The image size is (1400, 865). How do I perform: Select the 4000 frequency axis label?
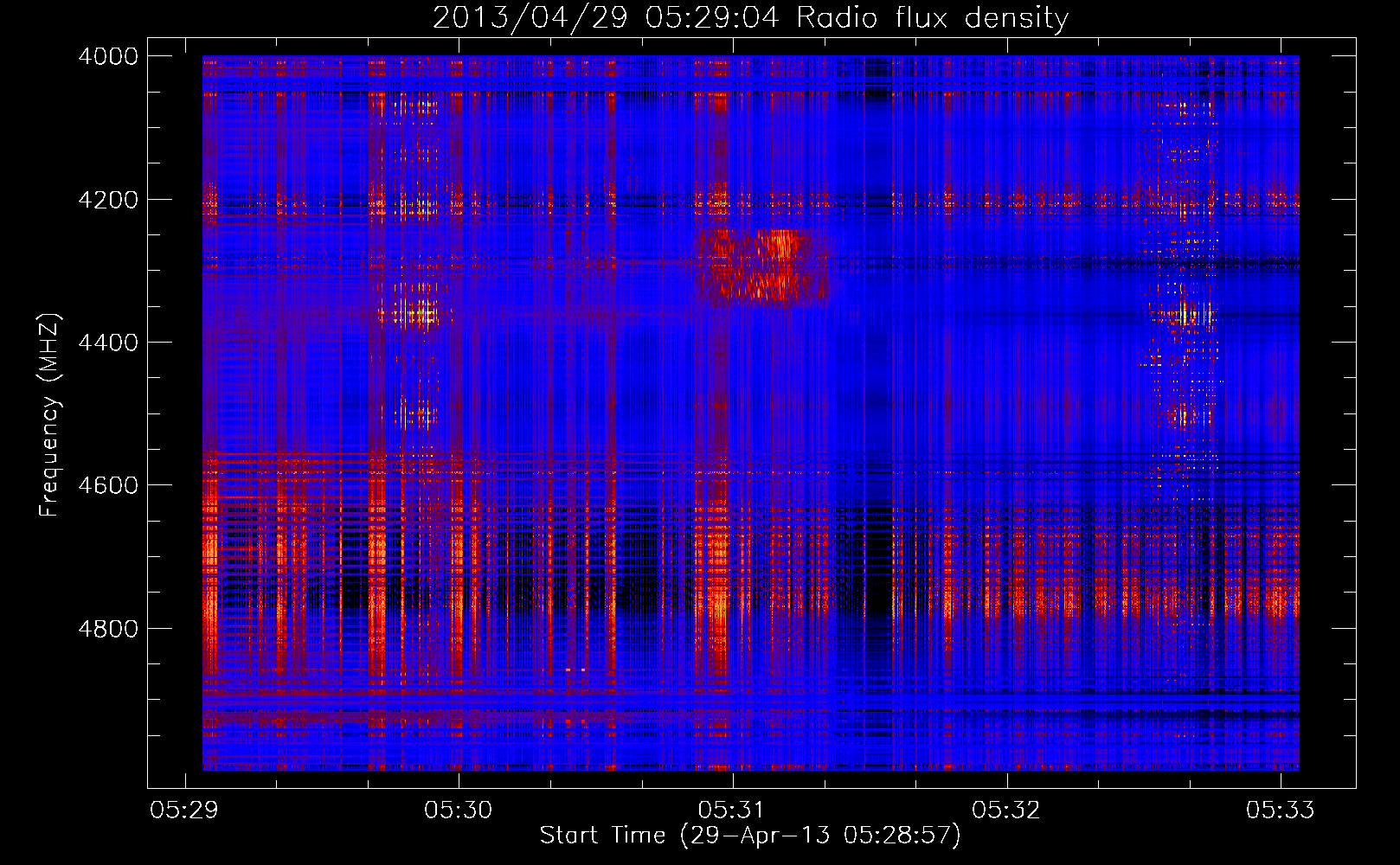[108, 56]
